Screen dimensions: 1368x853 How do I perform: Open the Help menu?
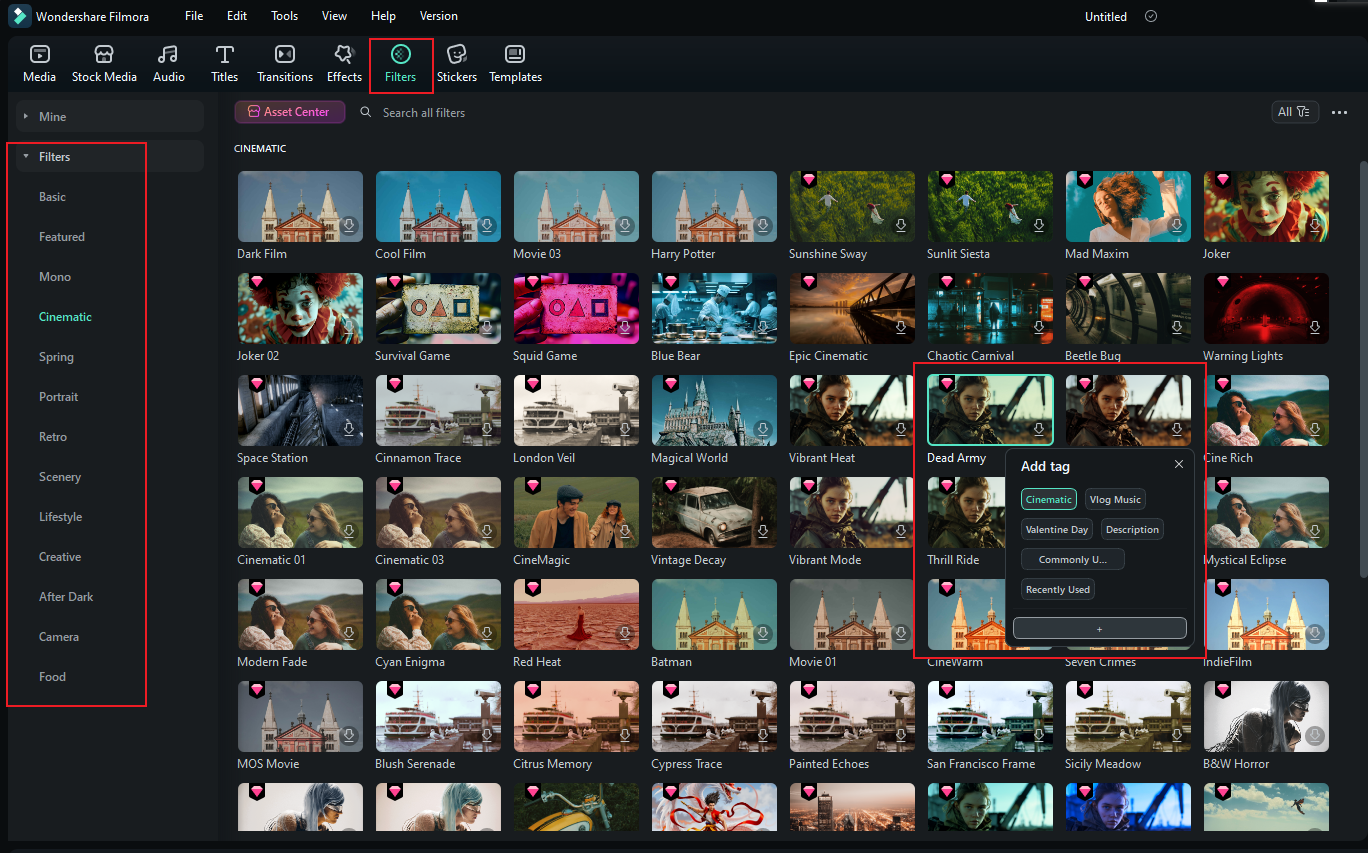383,16
